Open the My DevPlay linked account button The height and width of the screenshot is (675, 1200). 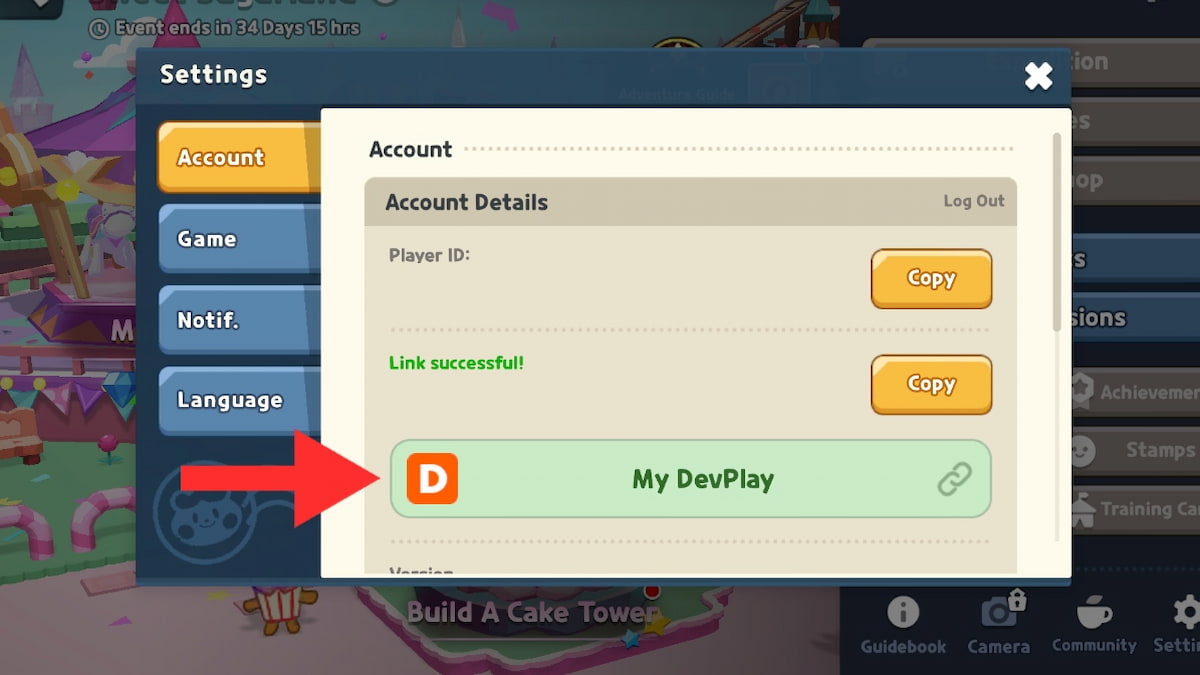click(x=690, y=479)
